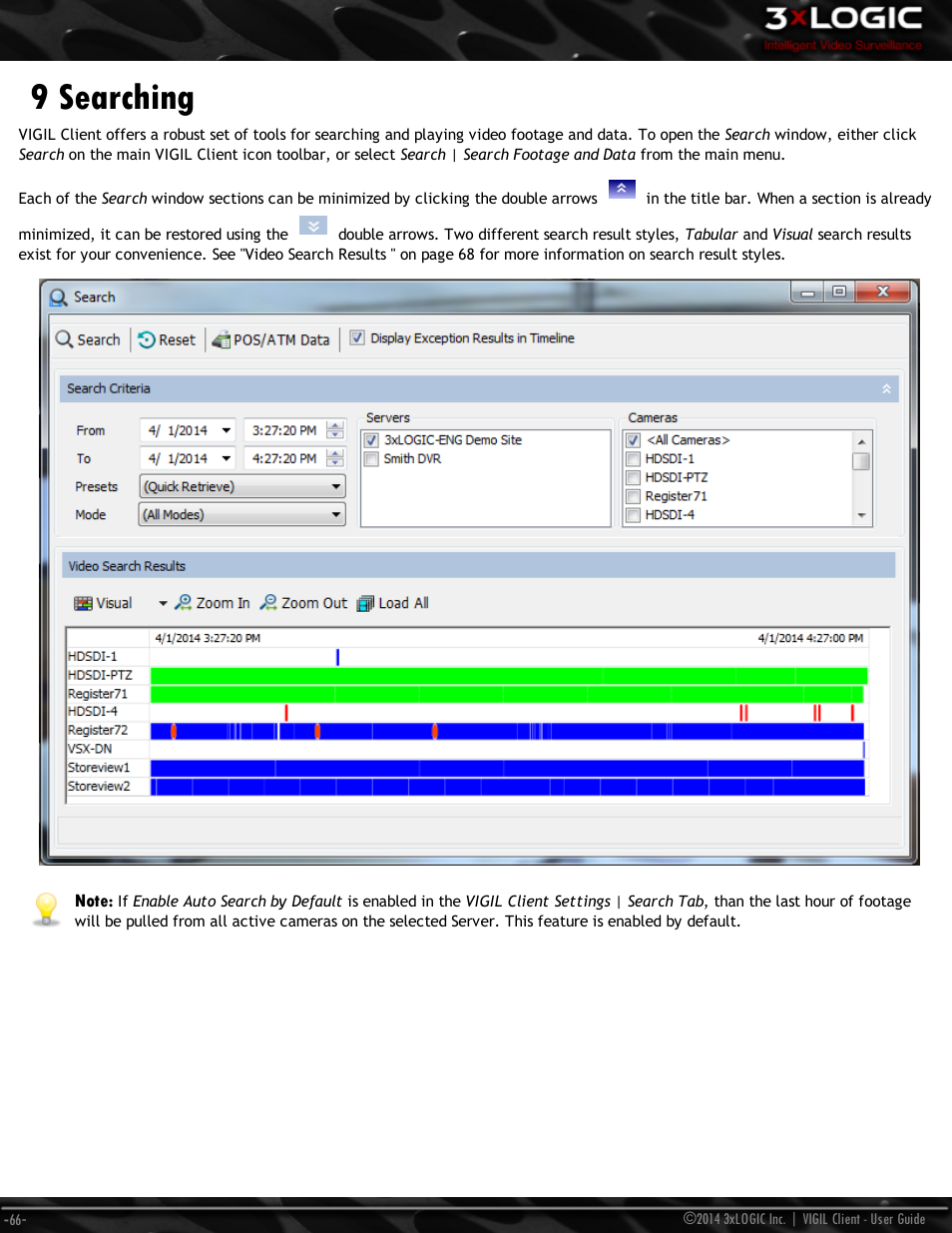The height and width of the screenshot is (1233, 952).
Task: Open the Presets (Quick Retrieve) dropdown
Action: tap(242, 486)
